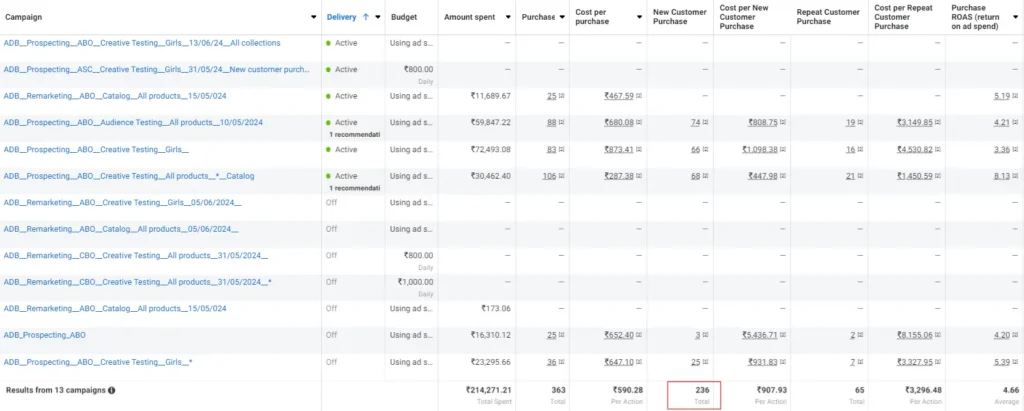Click attribution icon beside 74 new customer purchases
Screen dimensions: 1024x411
point(706,123)
